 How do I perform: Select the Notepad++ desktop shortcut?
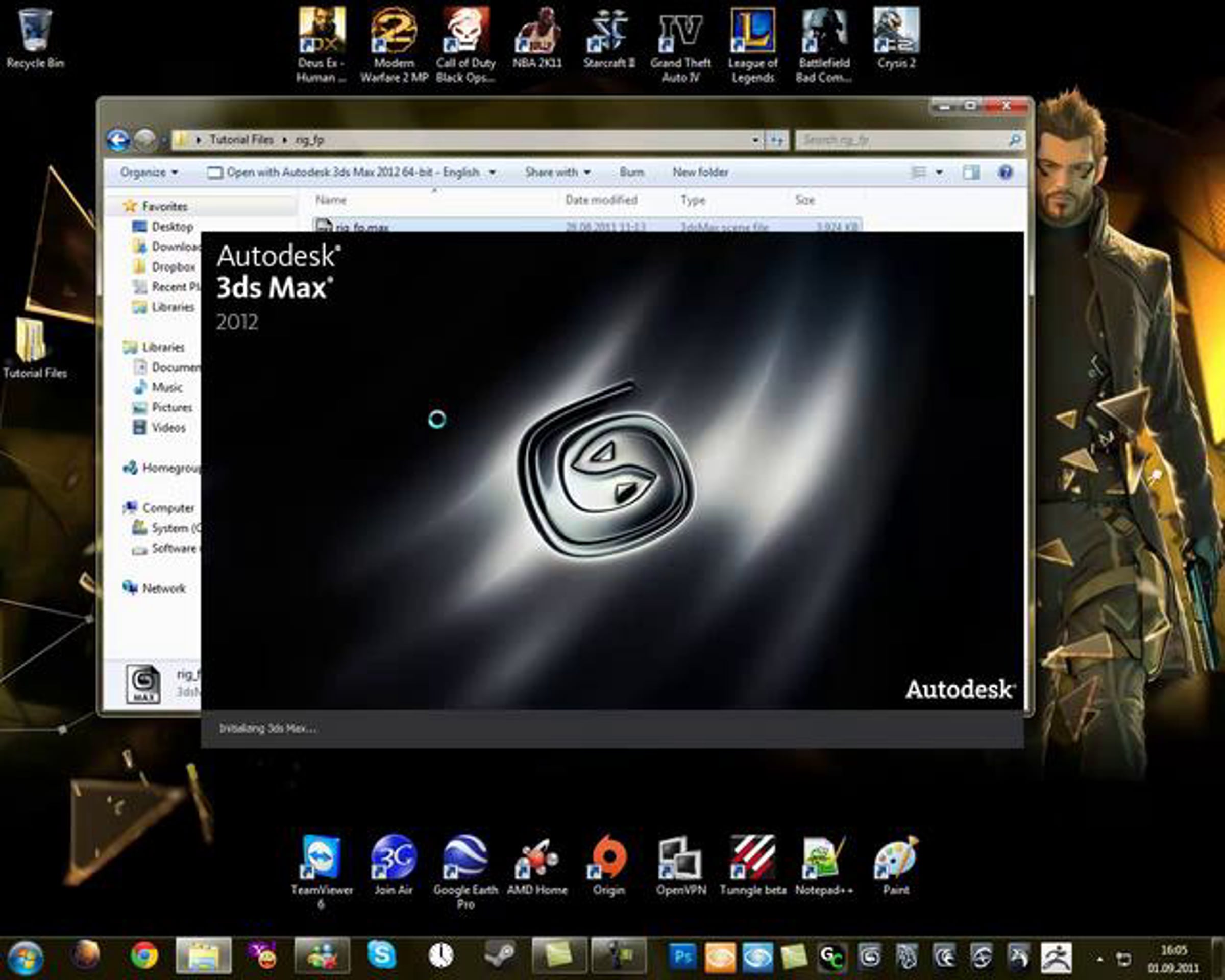coord(824,865)
